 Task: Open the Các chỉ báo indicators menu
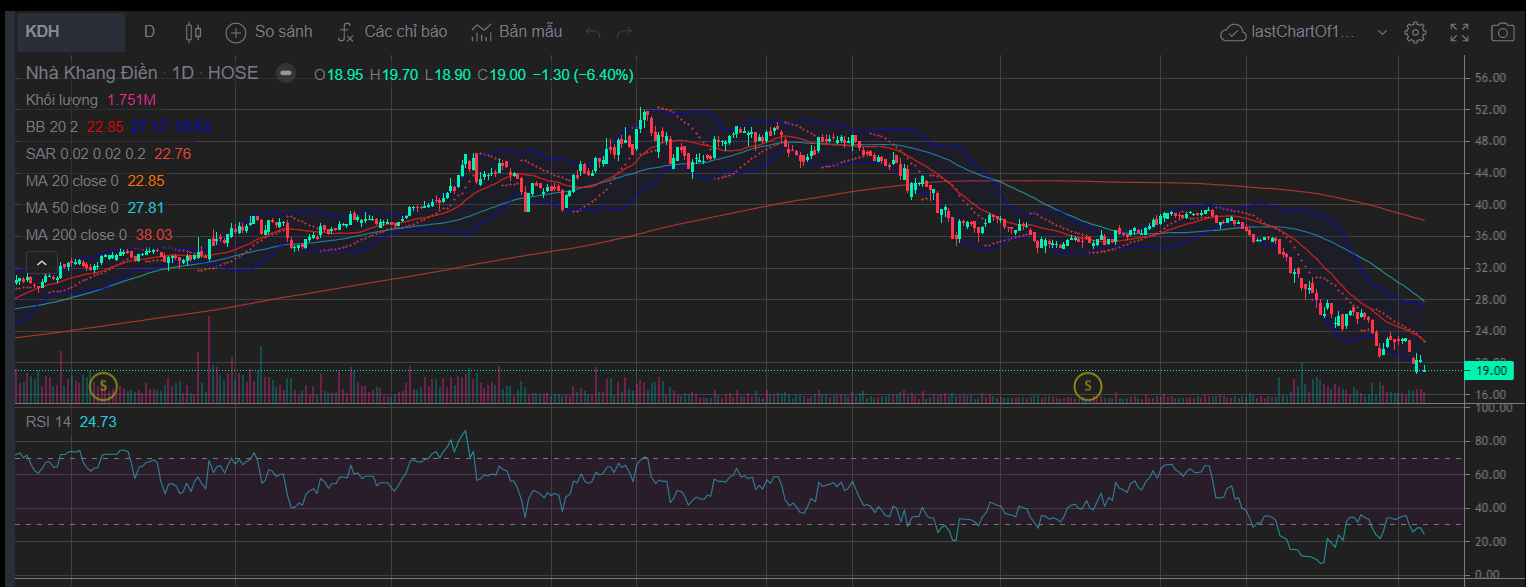coord(392,32)
